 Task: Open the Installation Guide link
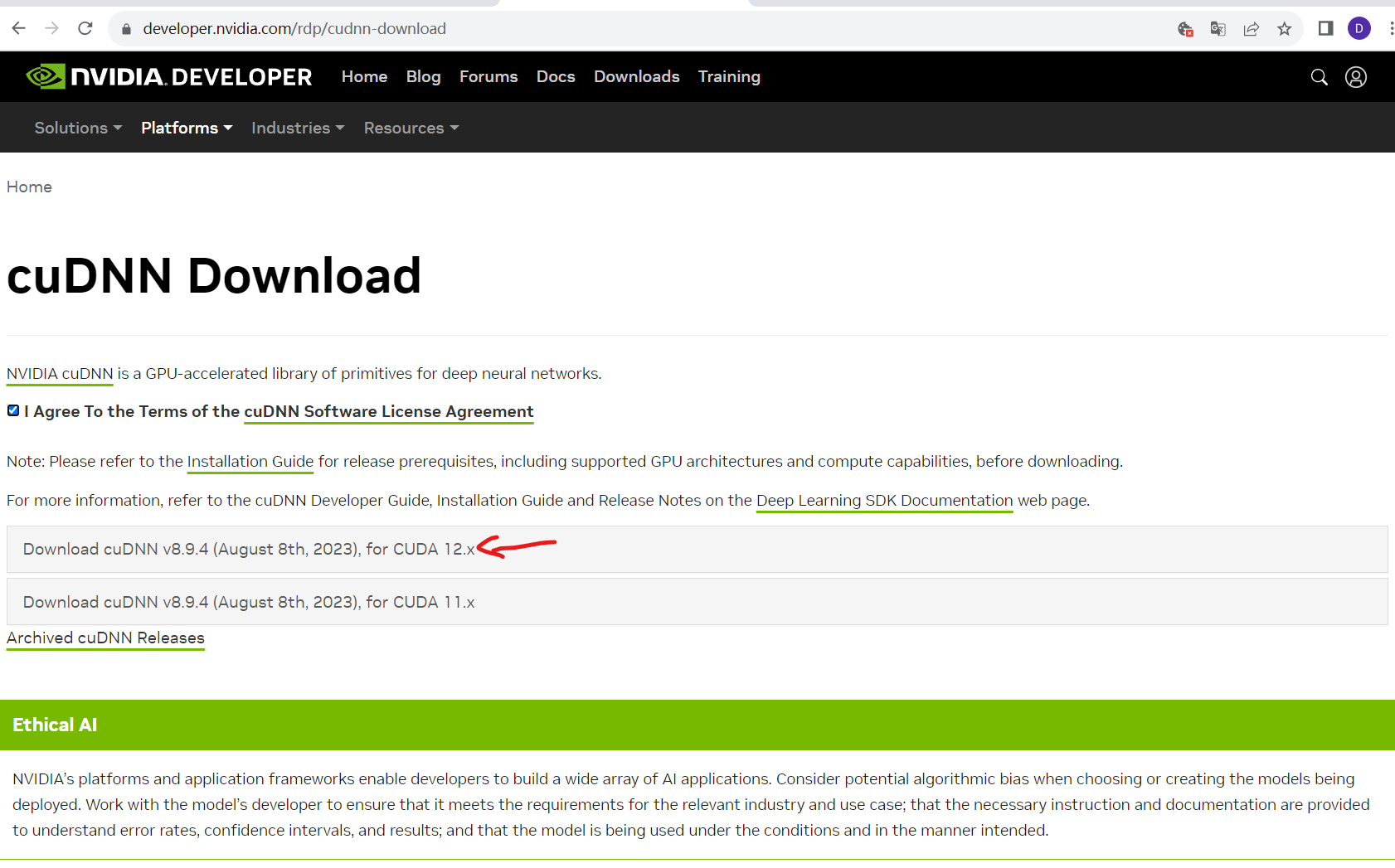click(250, 462)
